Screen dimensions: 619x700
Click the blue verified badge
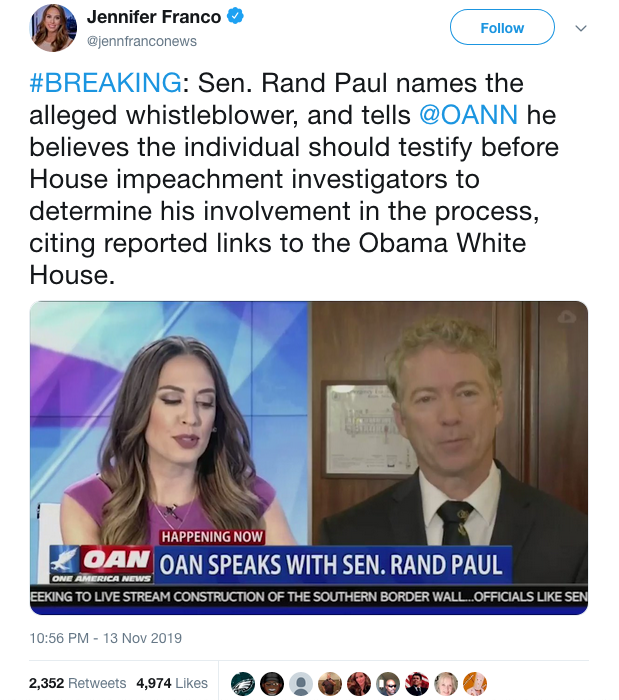236,17
